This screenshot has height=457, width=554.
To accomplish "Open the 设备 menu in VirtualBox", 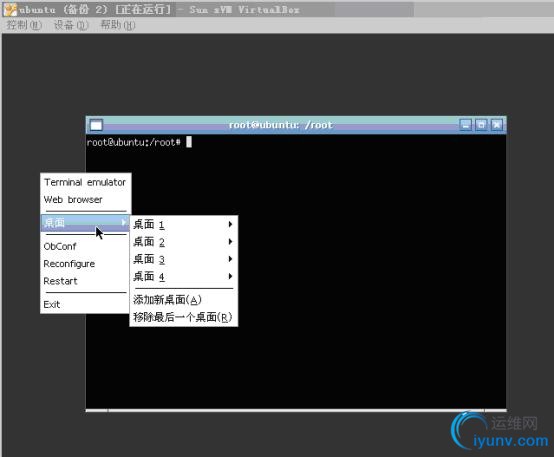I will 71,25.
